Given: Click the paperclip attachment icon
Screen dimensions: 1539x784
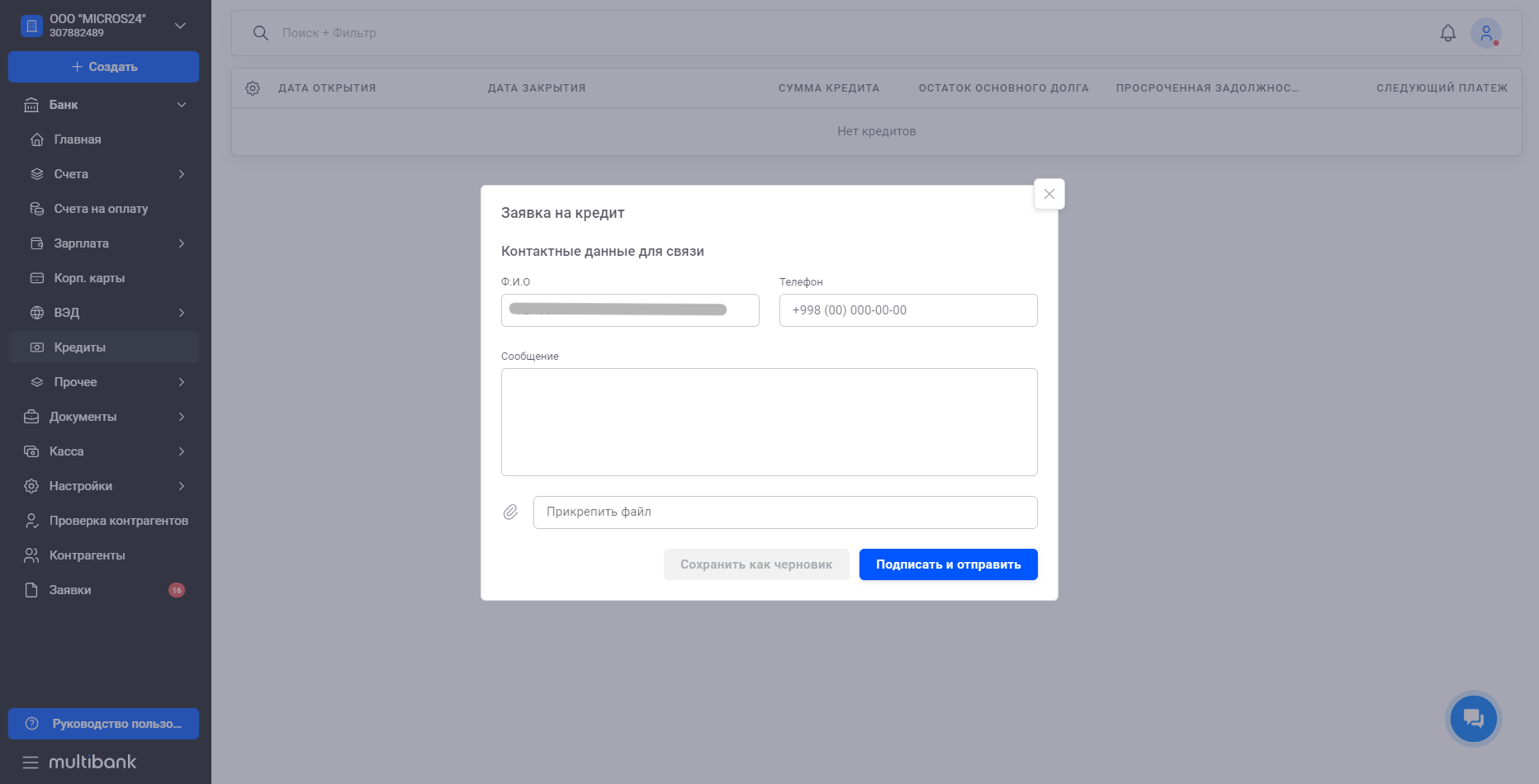Looking at the screenshot, I should (x=511, y=512).
